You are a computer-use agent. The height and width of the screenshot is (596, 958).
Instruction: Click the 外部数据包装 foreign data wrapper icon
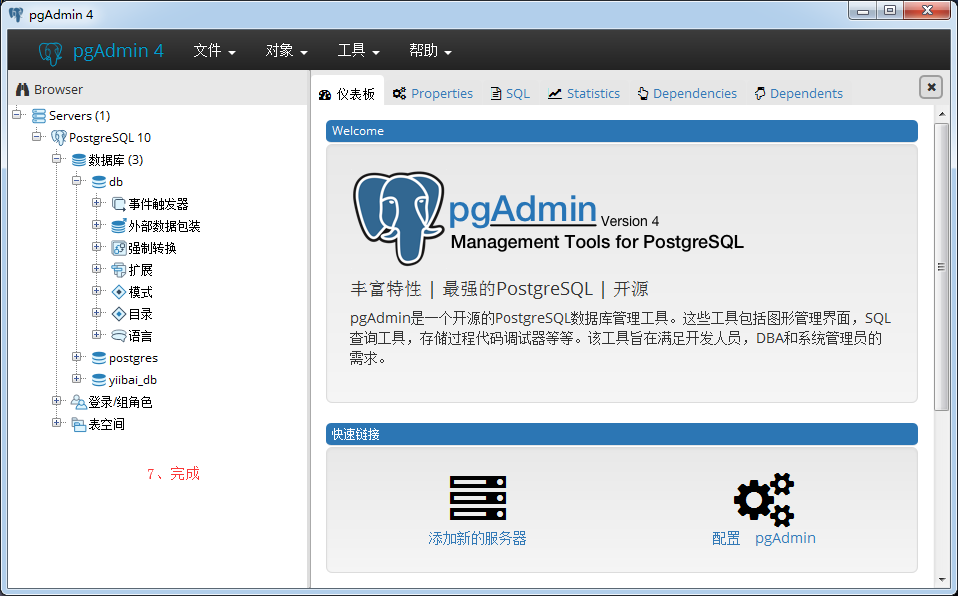tap(119, 226)
